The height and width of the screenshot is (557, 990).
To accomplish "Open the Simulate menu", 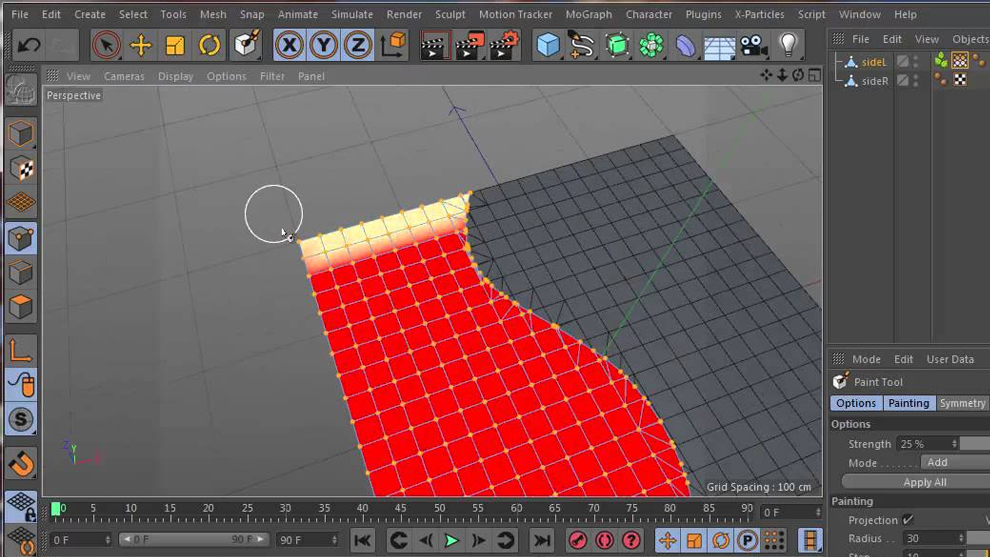I will pyautogui.click(x=352, y=14).
